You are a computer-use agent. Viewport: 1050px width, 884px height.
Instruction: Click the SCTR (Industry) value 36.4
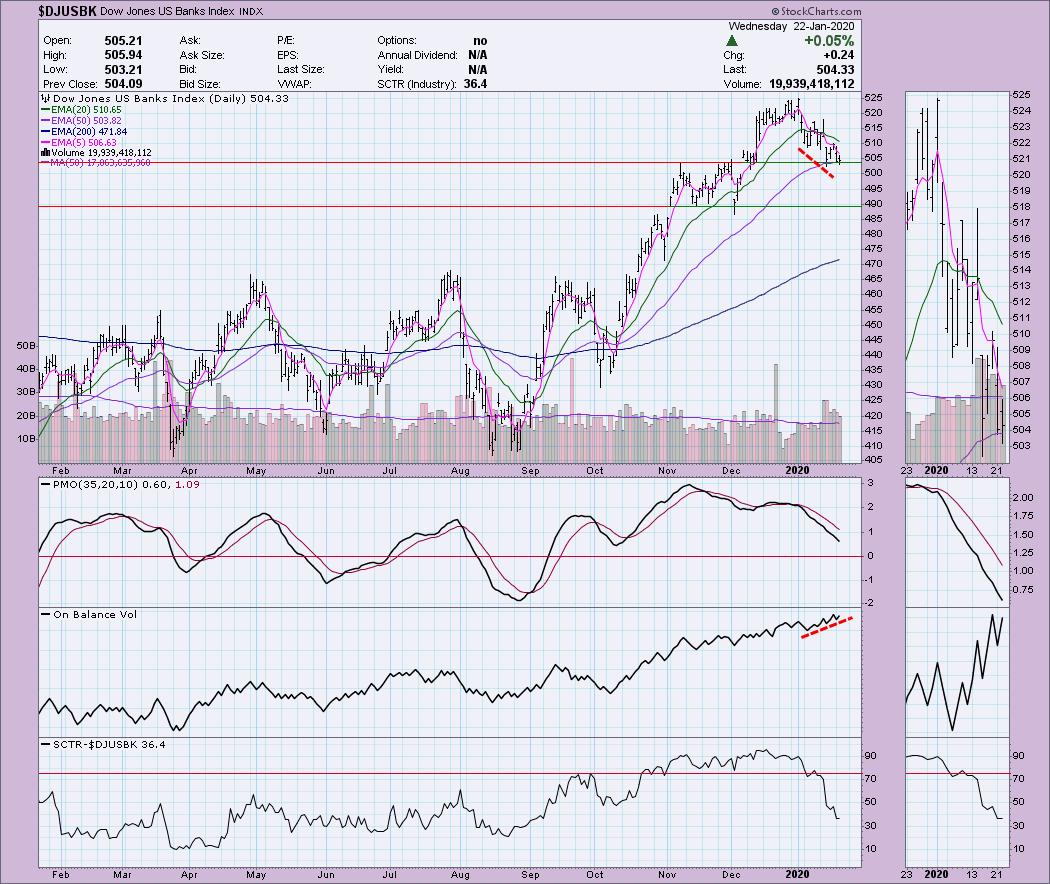pyautogui.click(x=475, y=84)
